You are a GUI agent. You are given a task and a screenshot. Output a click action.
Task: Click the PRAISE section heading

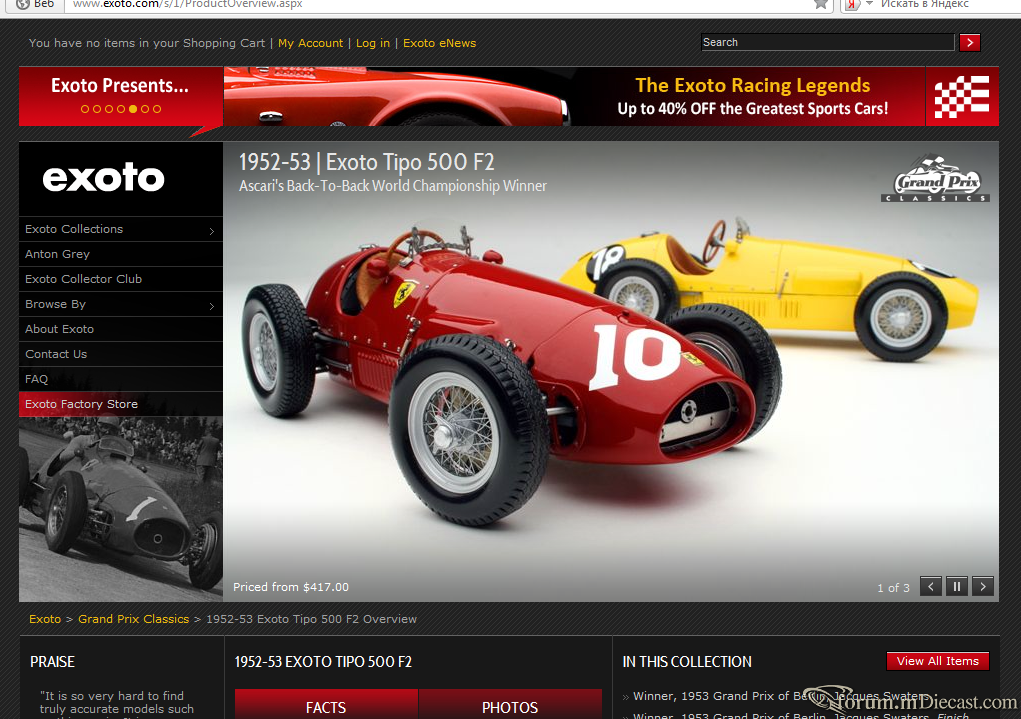click(52, 662)
